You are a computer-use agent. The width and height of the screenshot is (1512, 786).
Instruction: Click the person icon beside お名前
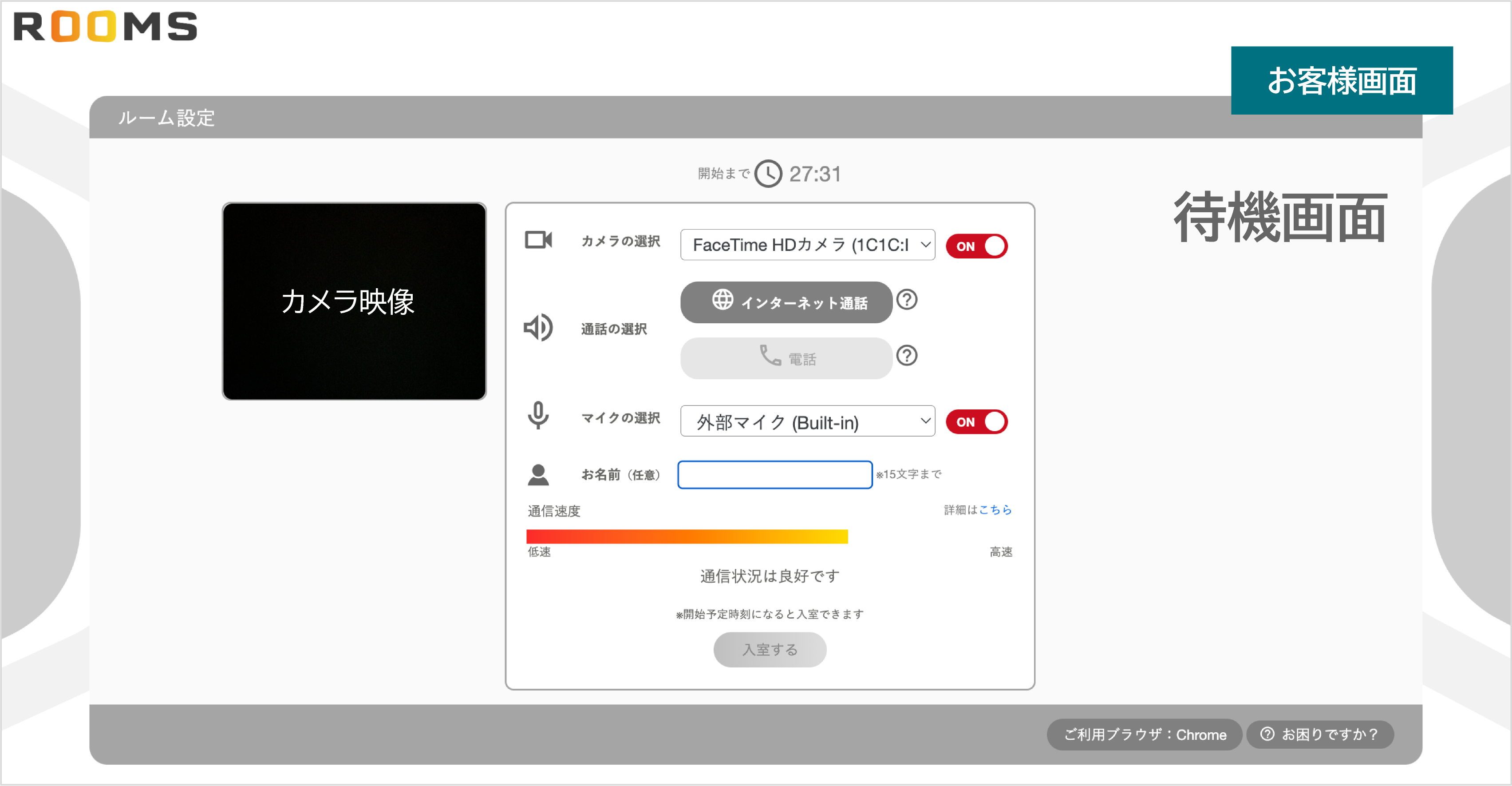pos(538,473)
